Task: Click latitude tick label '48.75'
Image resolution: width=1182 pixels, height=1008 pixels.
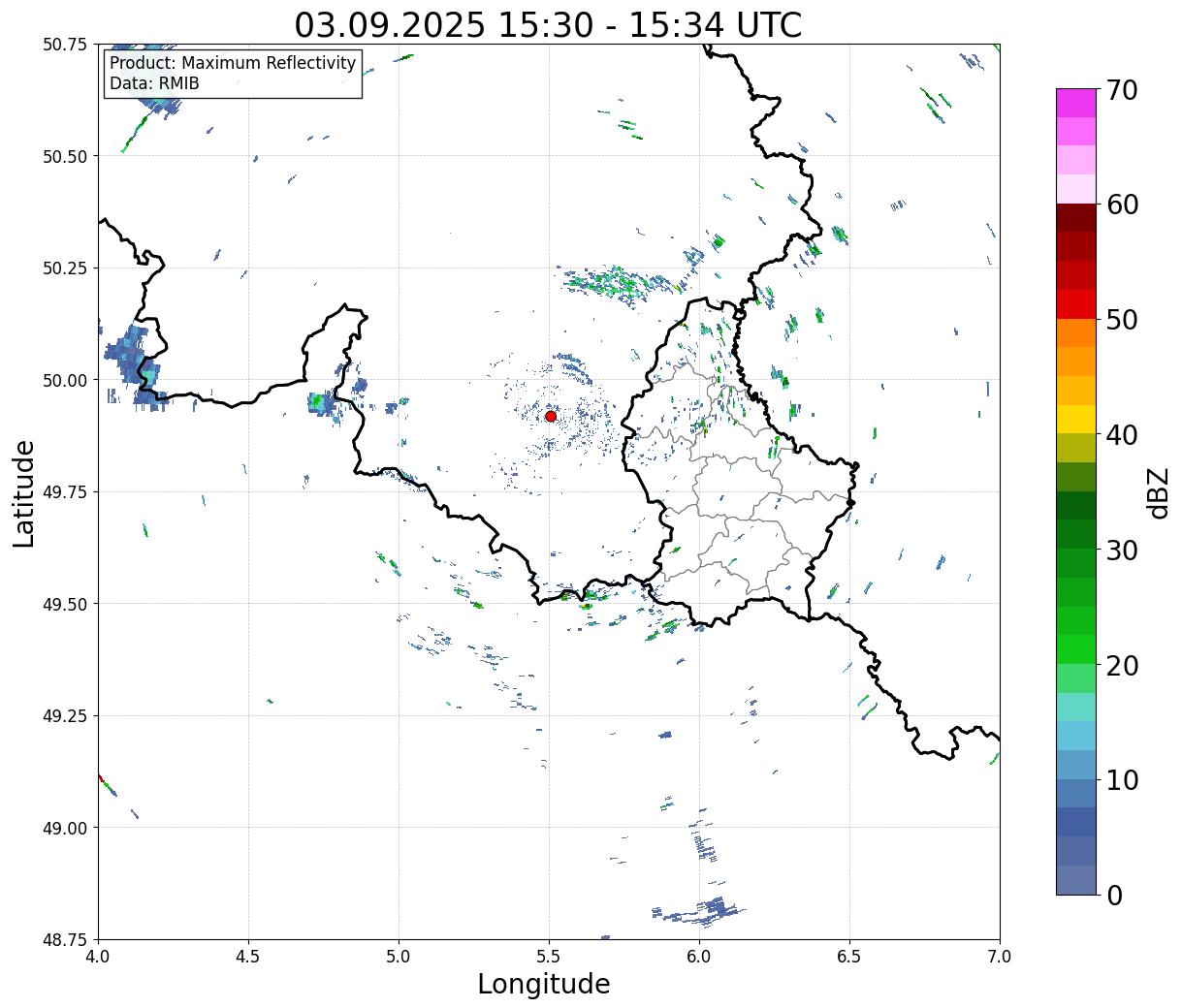Action: click(x=65, y=940)
